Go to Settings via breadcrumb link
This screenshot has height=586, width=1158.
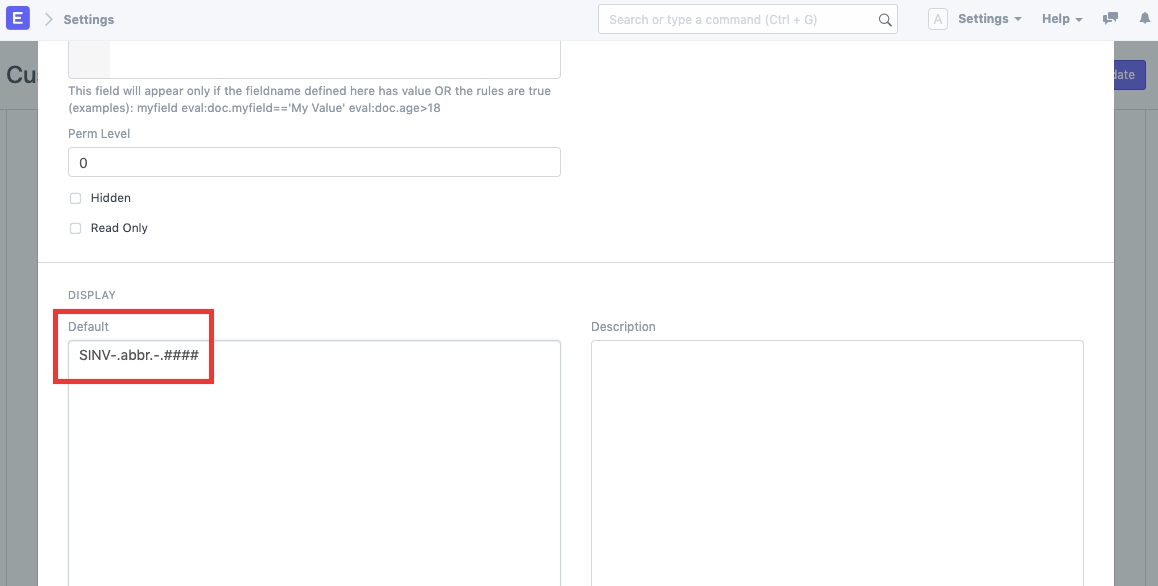coord(88,19)
